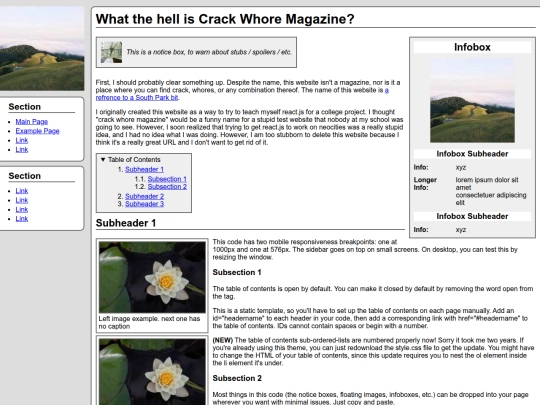The height and width of the screenshot is (405, 540).
Task: Click the "Subheader 1" heading
Action: coord(126,223)
